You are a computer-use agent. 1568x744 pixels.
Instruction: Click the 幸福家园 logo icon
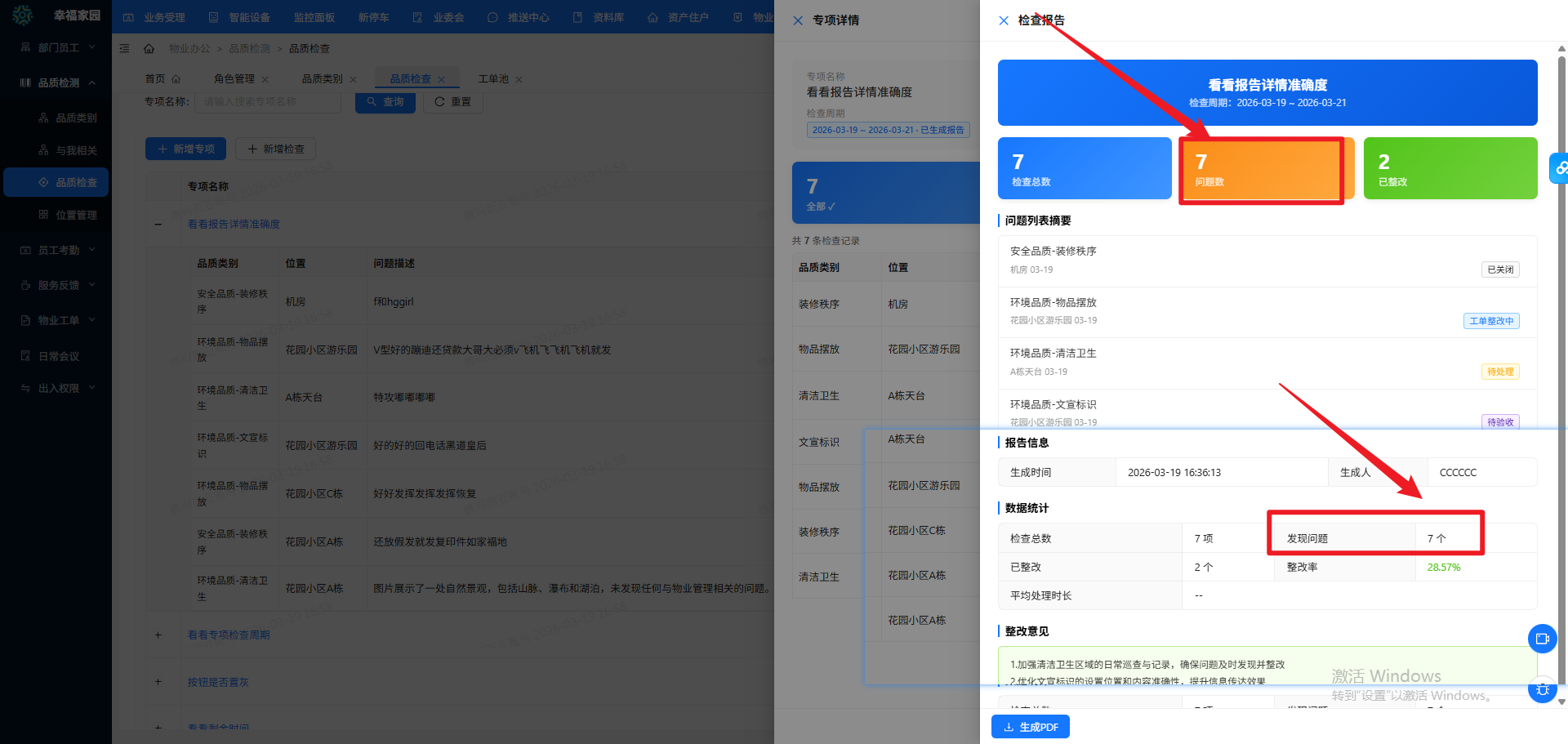coord(23,16)
